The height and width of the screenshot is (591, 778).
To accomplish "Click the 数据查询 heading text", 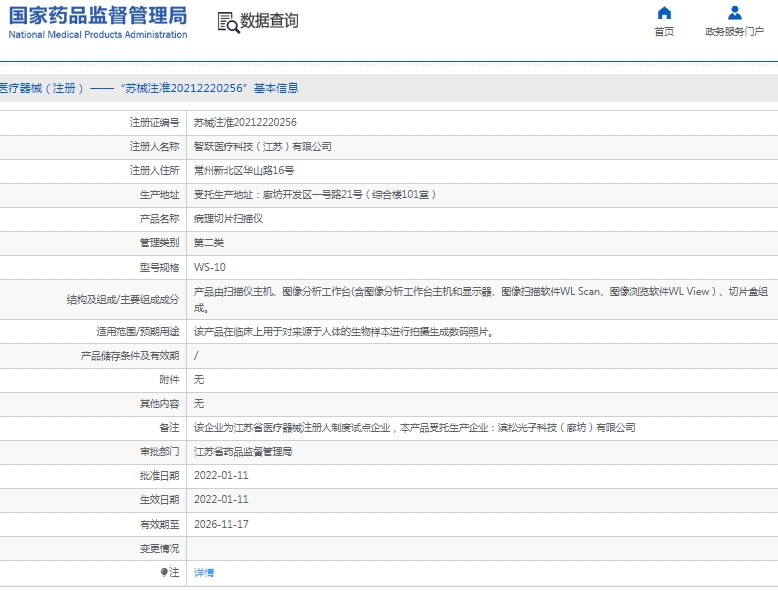I will 269,21.
